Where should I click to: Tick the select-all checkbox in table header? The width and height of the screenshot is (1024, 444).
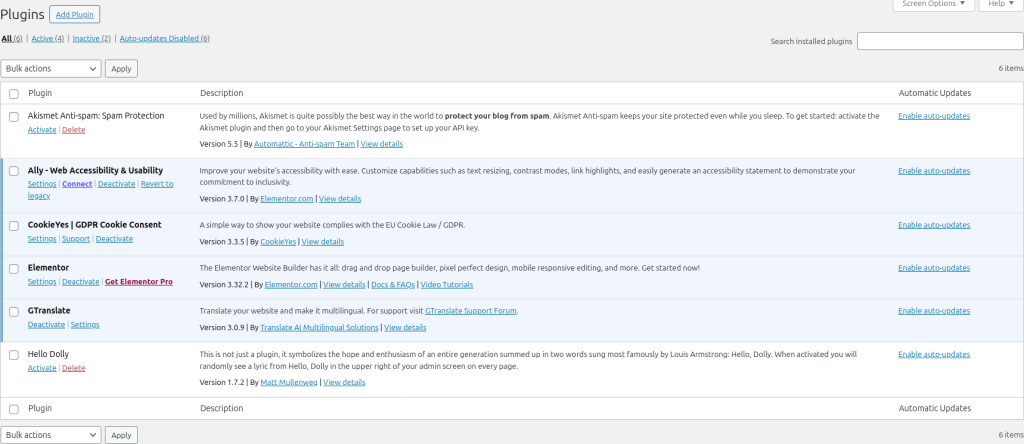(14, 94)
